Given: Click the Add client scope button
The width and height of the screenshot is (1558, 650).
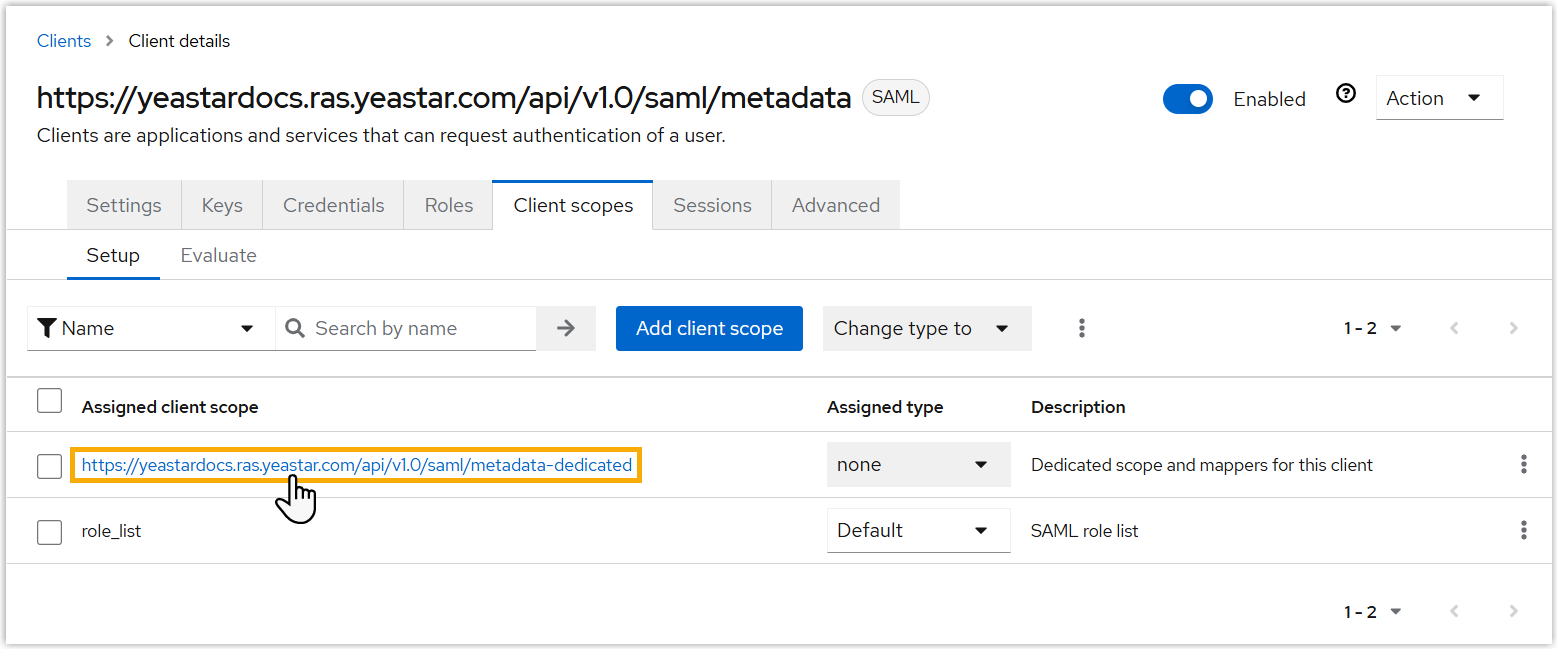Looking at the screenshot, I should coord(709,328).
